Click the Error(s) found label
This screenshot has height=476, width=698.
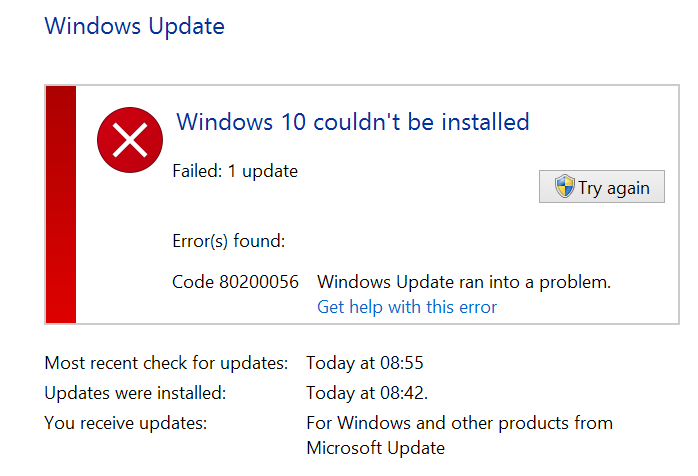[229, 241]
